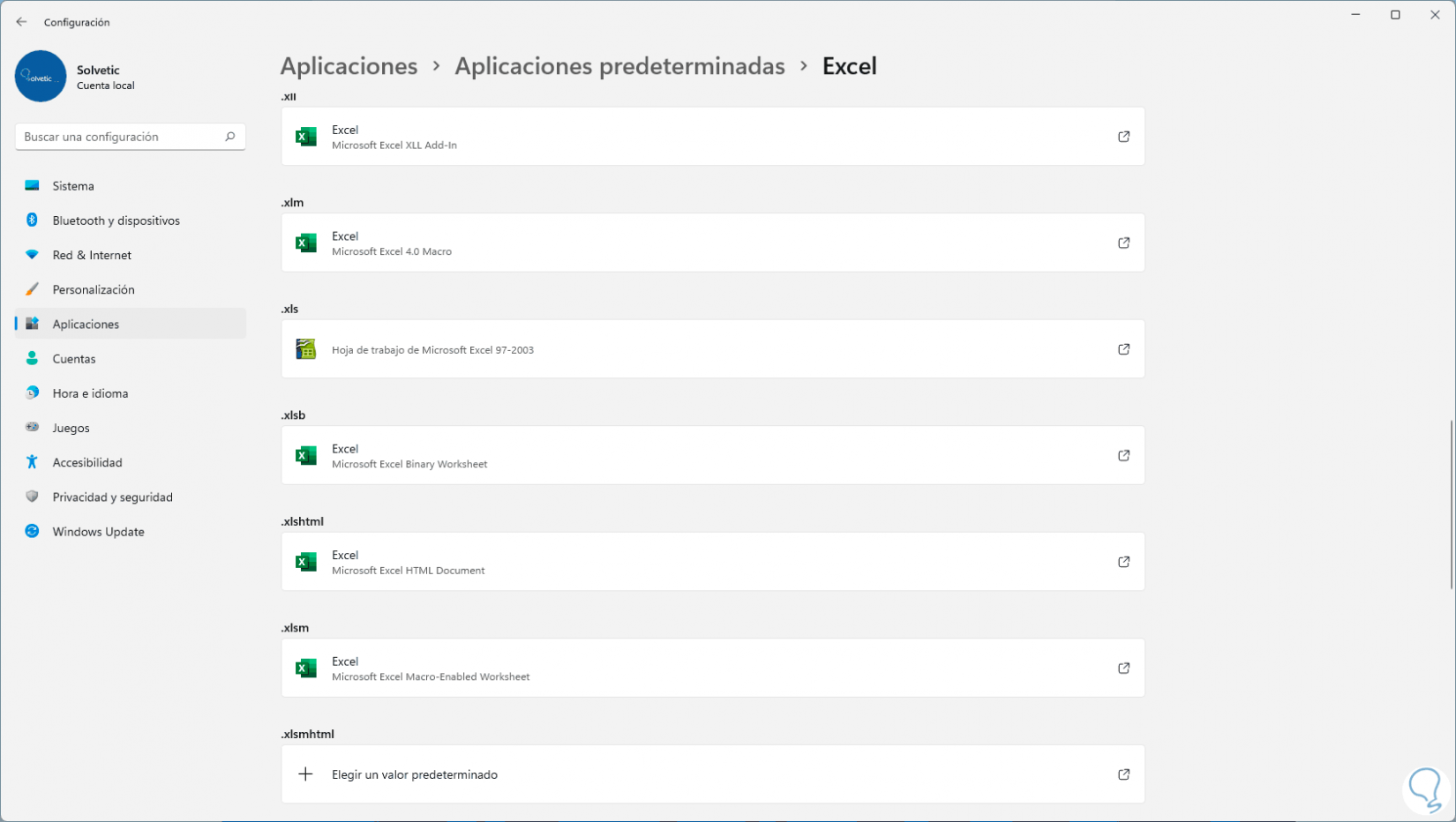Click the back arrow beside Configuración
This screenshot has width=1456, height=822.
click(21, 22)
